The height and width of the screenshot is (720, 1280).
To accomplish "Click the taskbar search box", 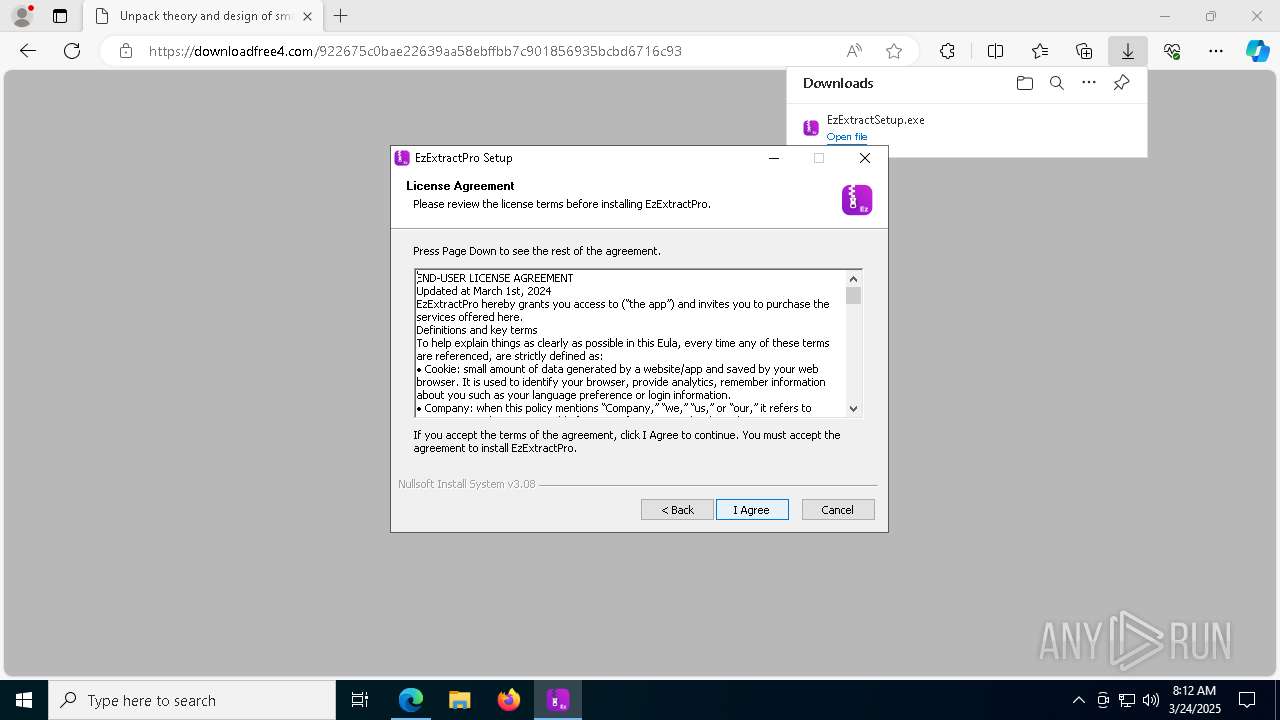I will pyautogui.click(x=192, y=700).
